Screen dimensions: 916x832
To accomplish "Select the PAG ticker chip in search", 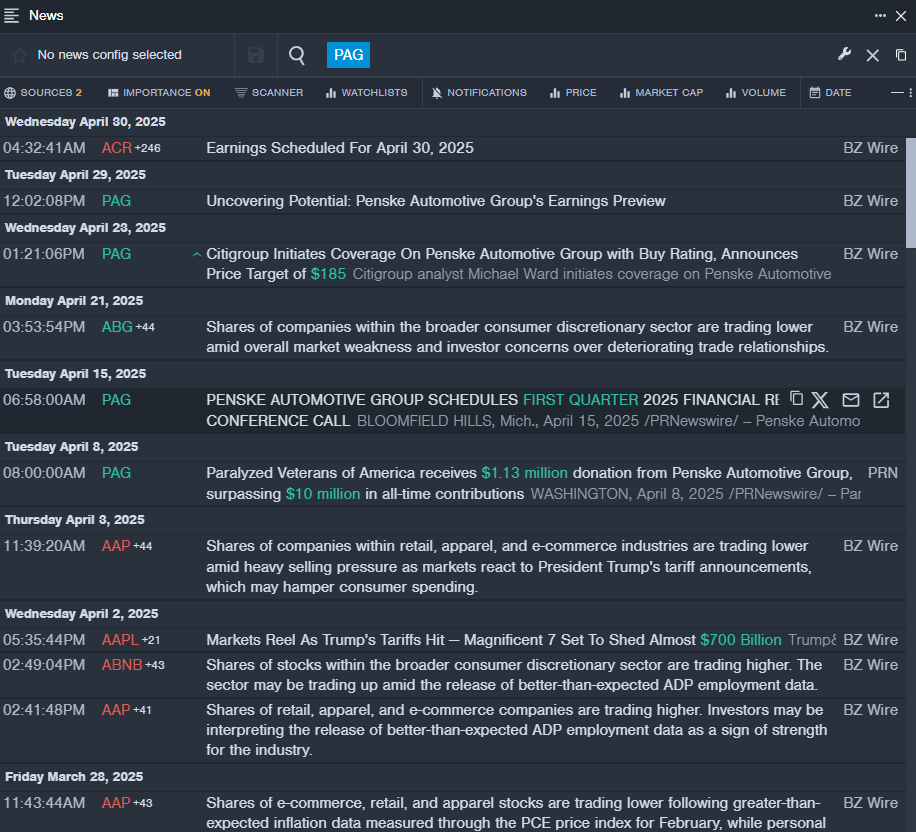I will pyautogui.click(x=348, y=55).
